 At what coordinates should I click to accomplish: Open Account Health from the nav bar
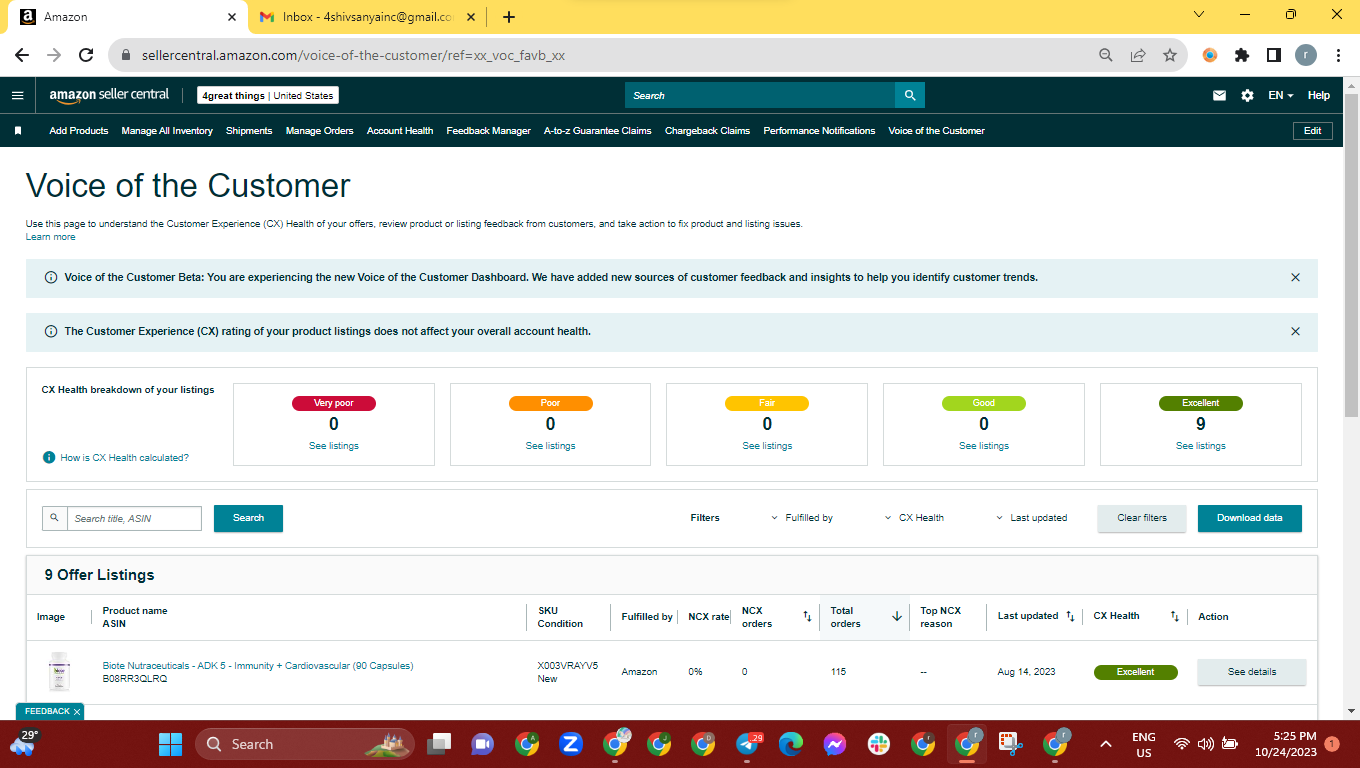pyautogui.click(x=400, y=131)
